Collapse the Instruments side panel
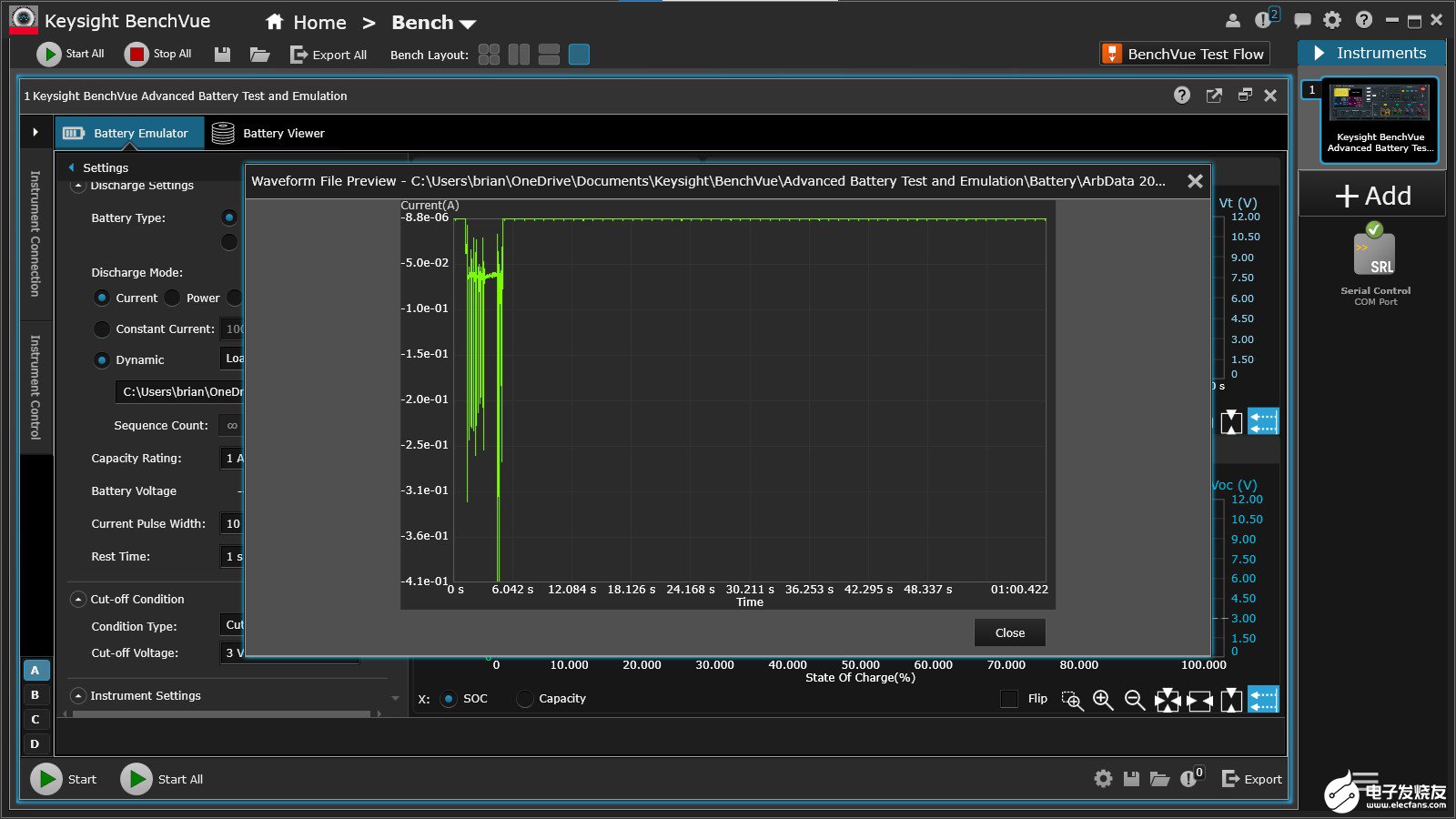Image resolution: width=1456 pixels, height=819 pixels. click(1319, 53)
